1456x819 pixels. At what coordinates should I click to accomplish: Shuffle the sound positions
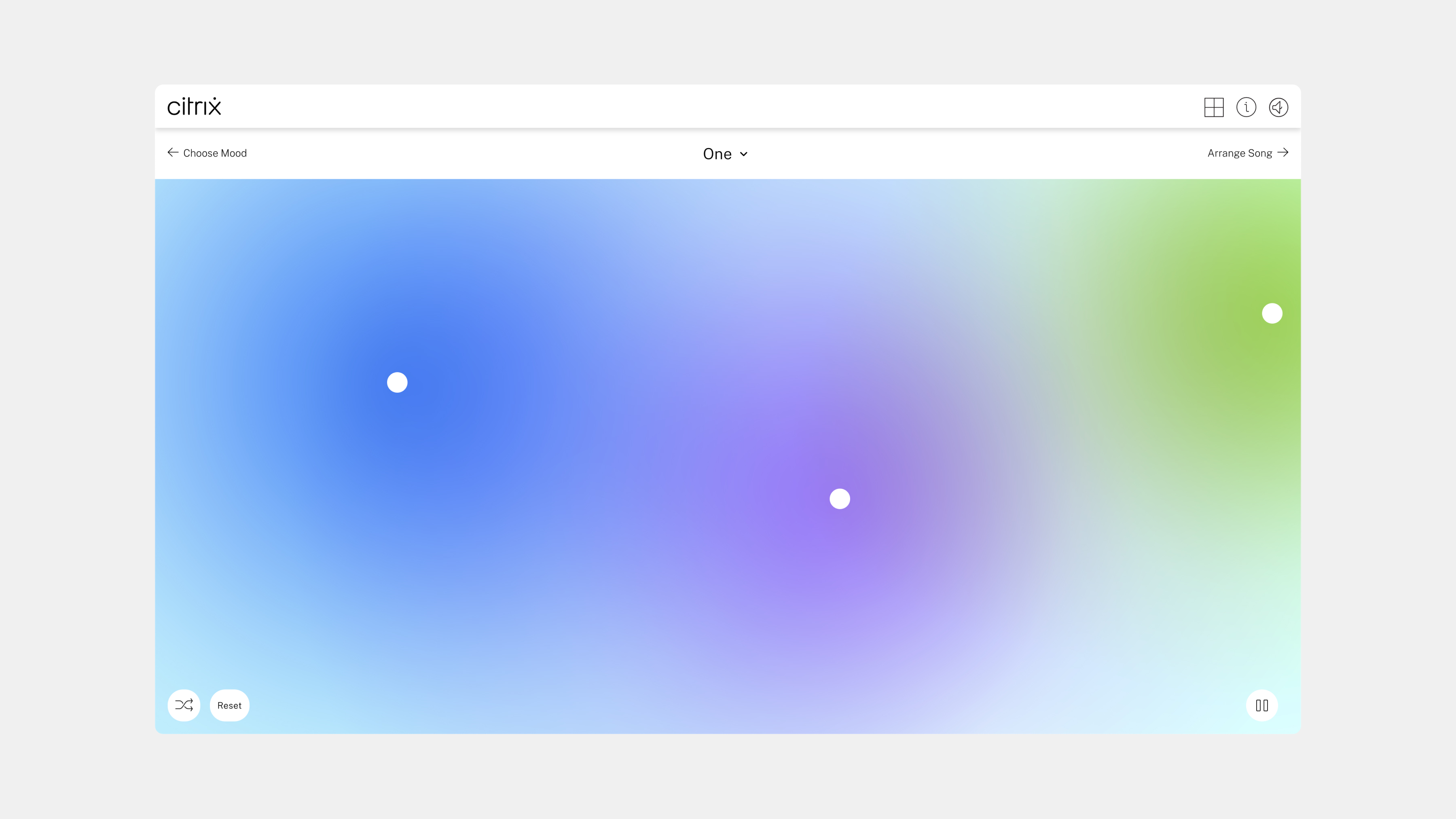click(x=184, y=705)
